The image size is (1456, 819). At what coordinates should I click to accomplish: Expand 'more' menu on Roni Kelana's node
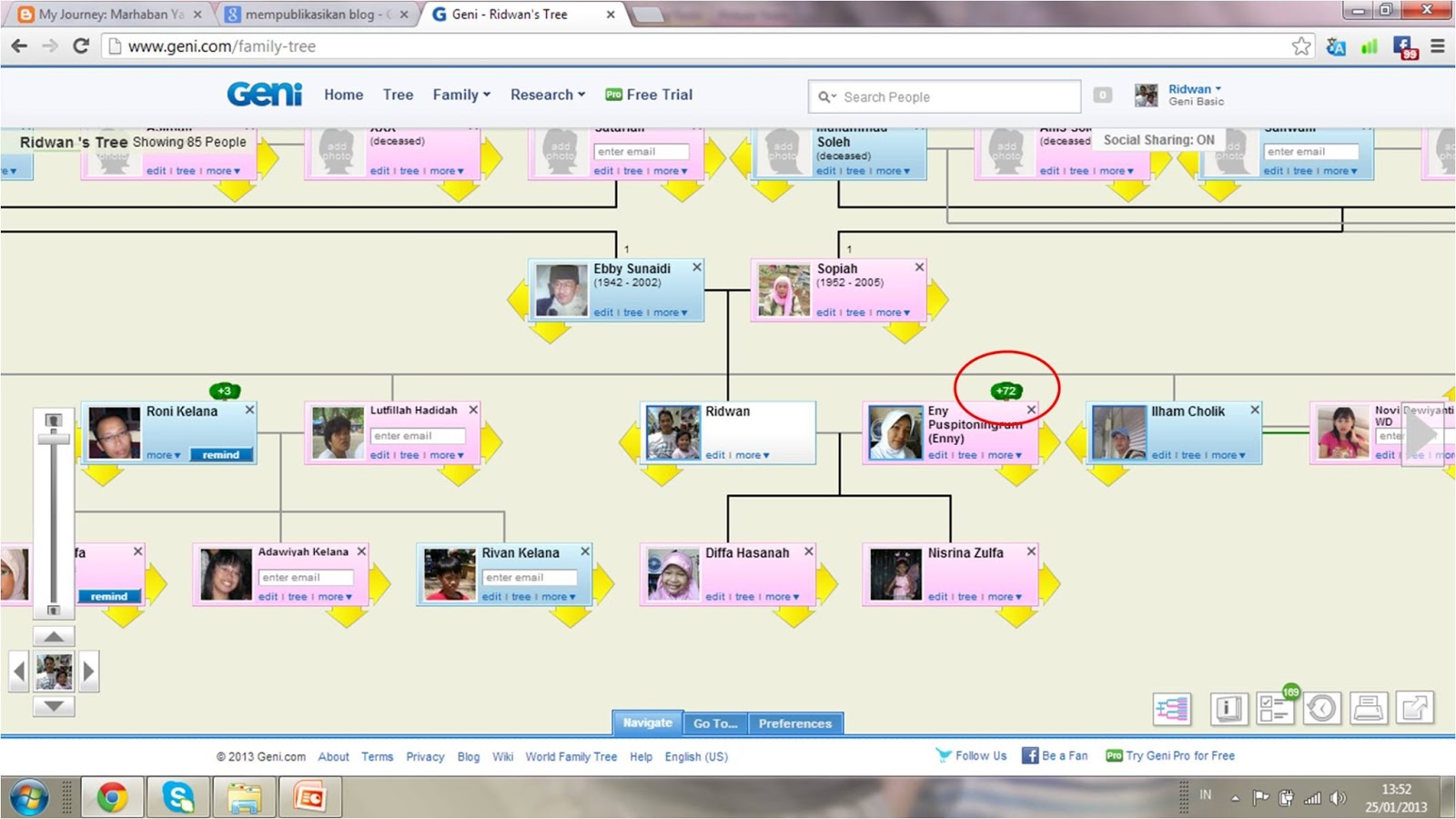click(164, 455)
